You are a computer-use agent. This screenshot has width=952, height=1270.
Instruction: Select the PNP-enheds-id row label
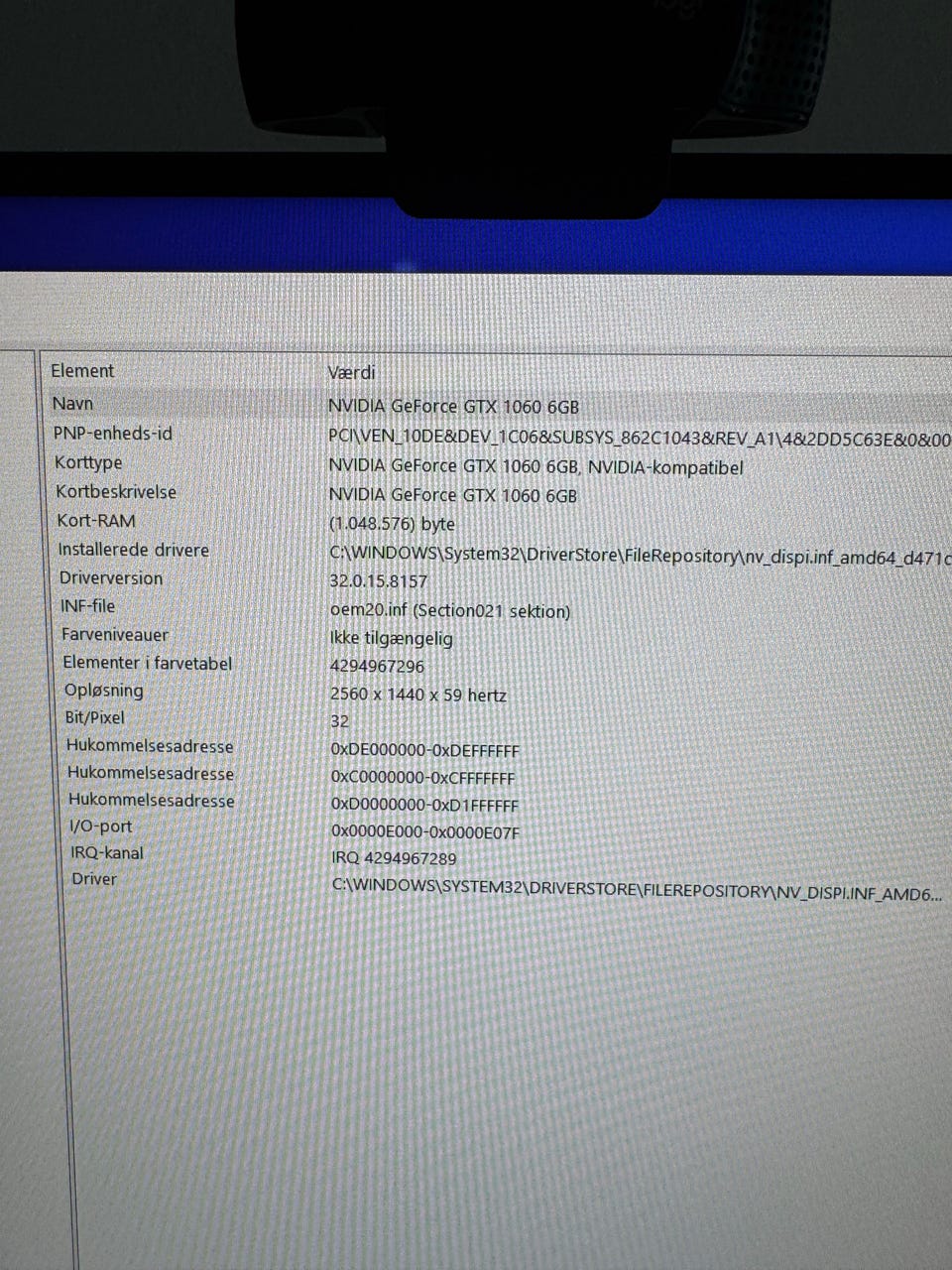point(112,434)
